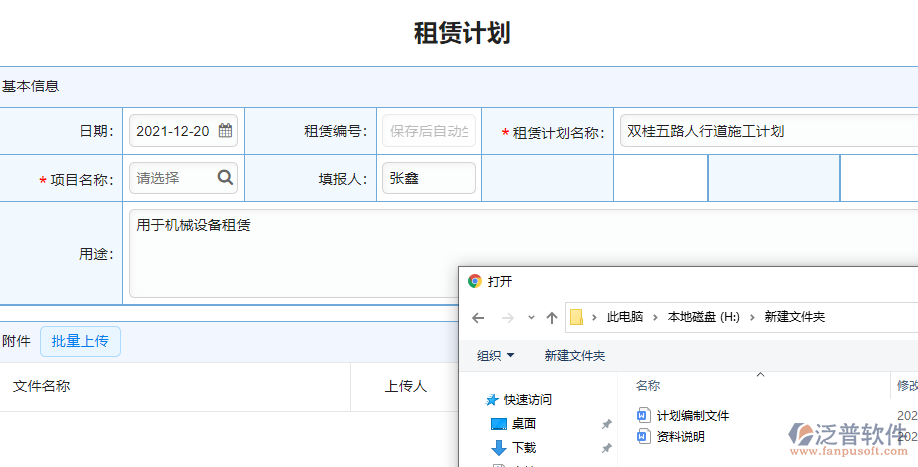Click the forward arrow in file dialog

point(507,318)
